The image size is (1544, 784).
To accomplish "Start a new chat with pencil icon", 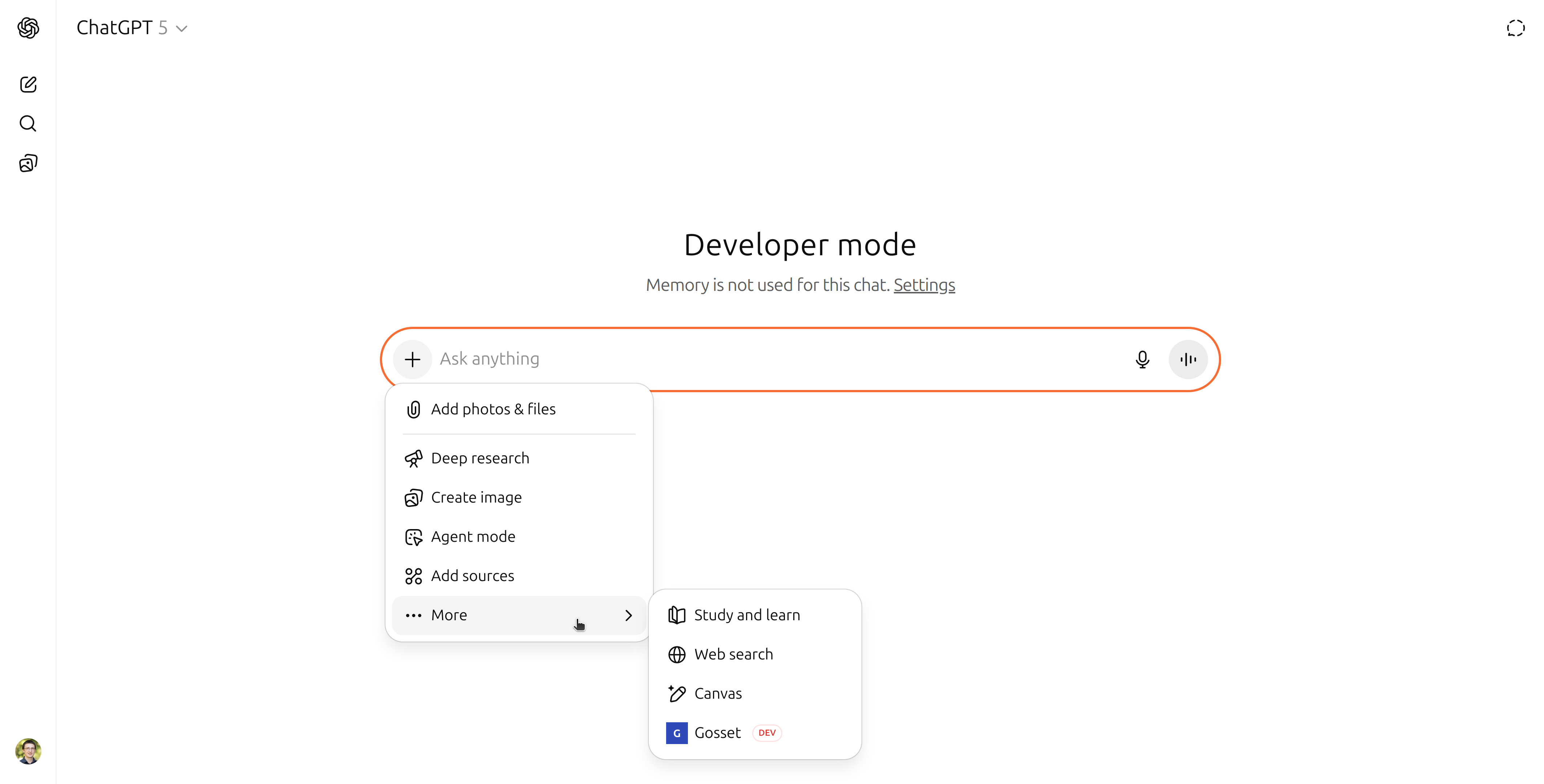I will pos(28,84).
